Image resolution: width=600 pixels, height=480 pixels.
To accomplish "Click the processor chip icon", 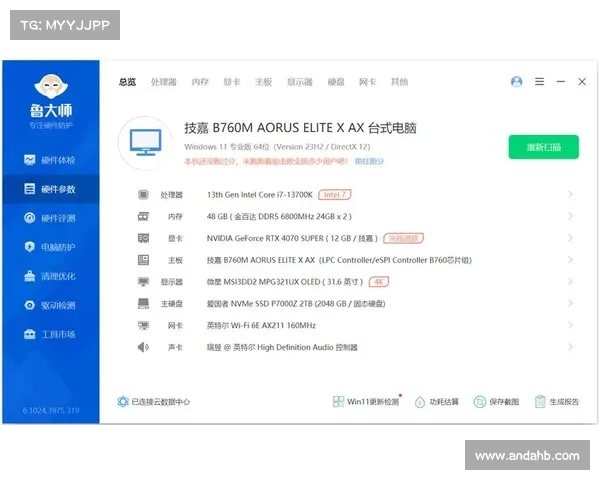I will tap(143, 195).
